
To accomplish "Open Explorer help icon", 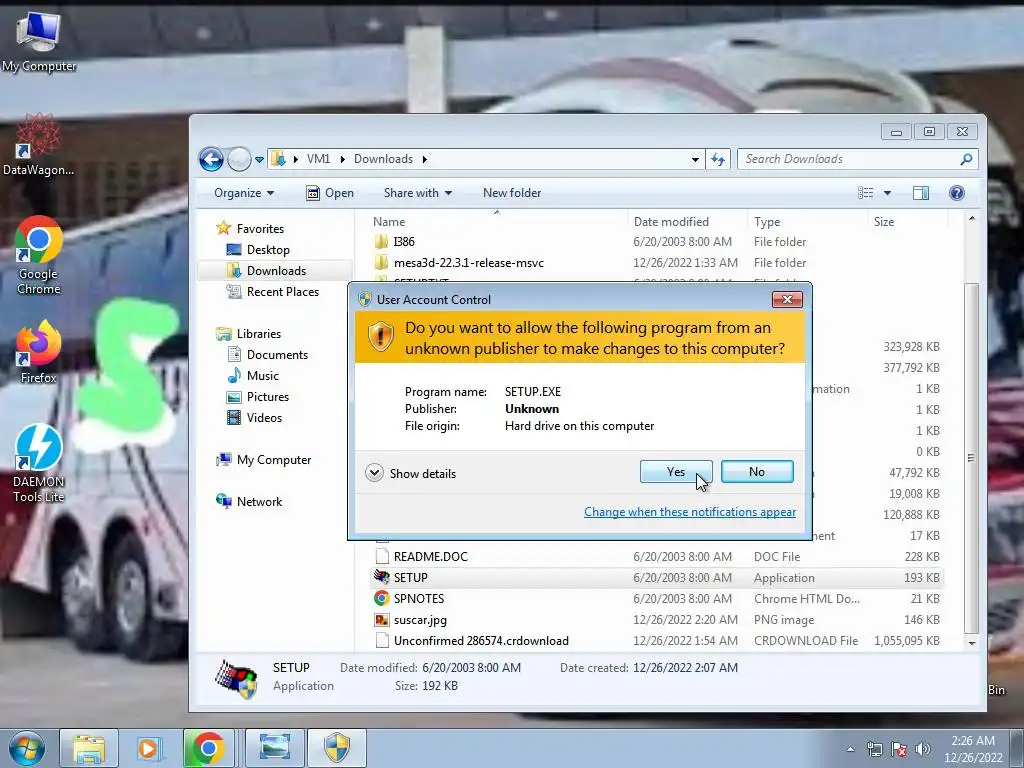I will (x=957, y=193).
